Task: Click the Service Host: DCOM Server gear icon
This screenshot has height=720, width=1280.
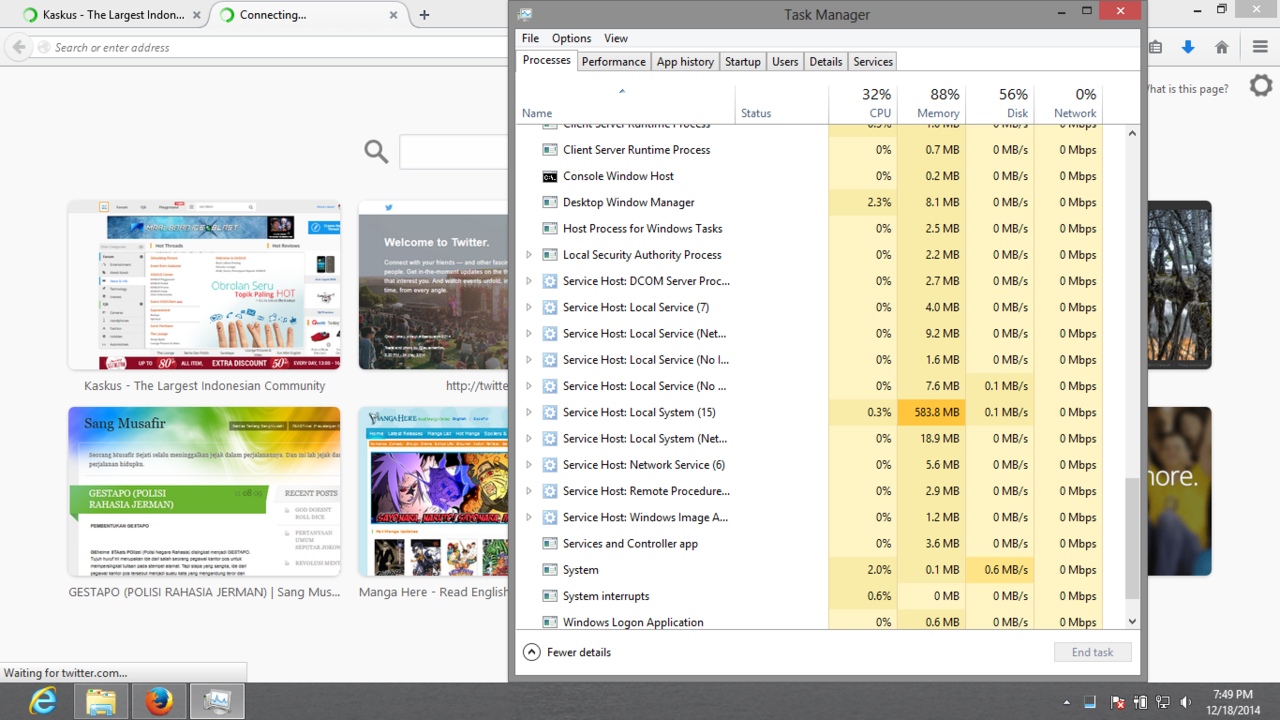Action: [x=549, y=281]
